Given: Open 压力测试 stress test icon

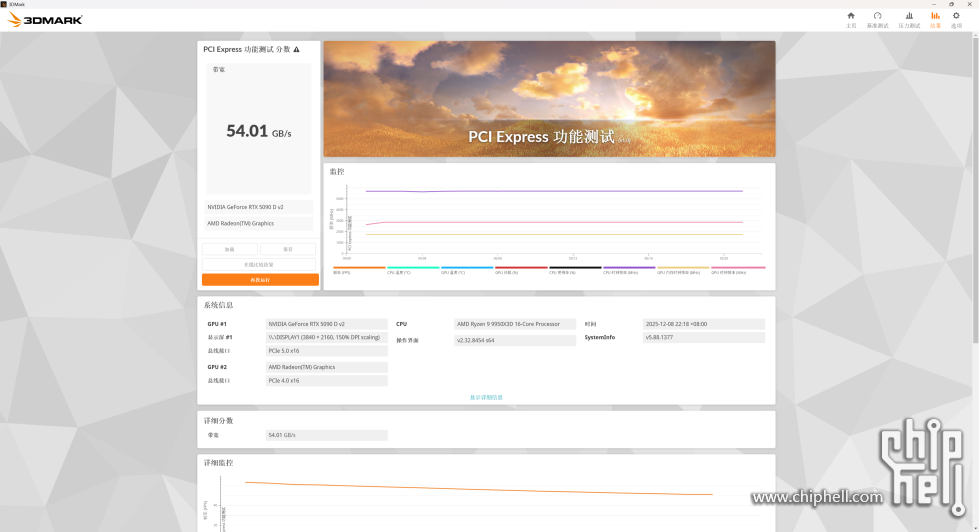Looking at the screenshot, I should click(x=909, y=18).
